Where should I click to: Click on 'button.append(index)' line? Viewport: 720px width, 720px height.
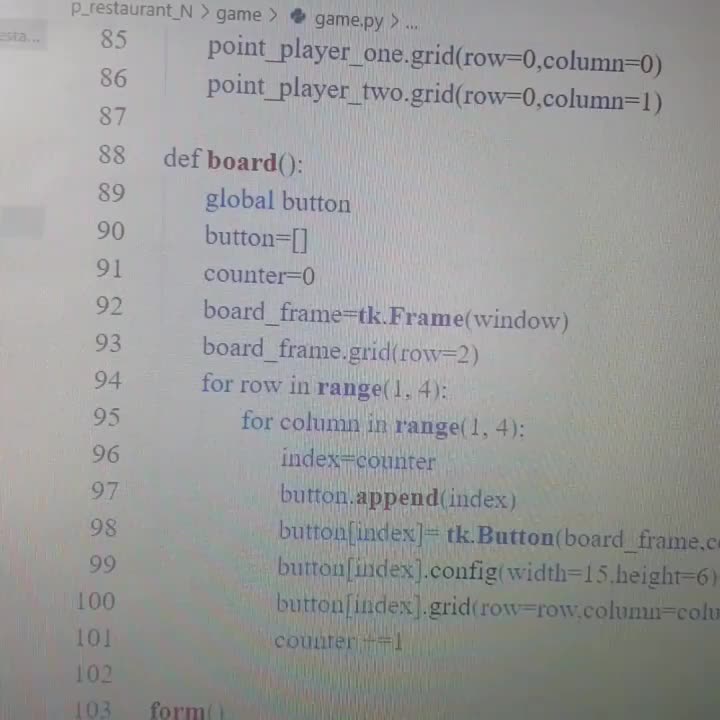tap(398, 497)
